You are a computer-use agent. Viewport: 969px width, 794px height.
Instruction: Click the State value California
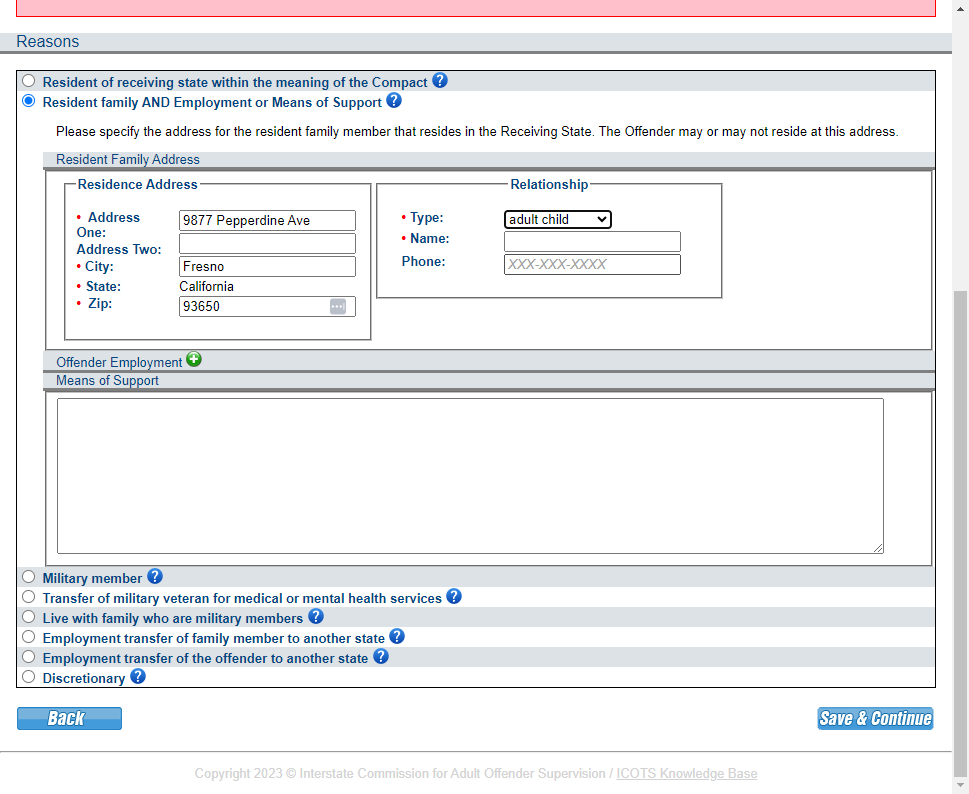click(x=206, y=287)
